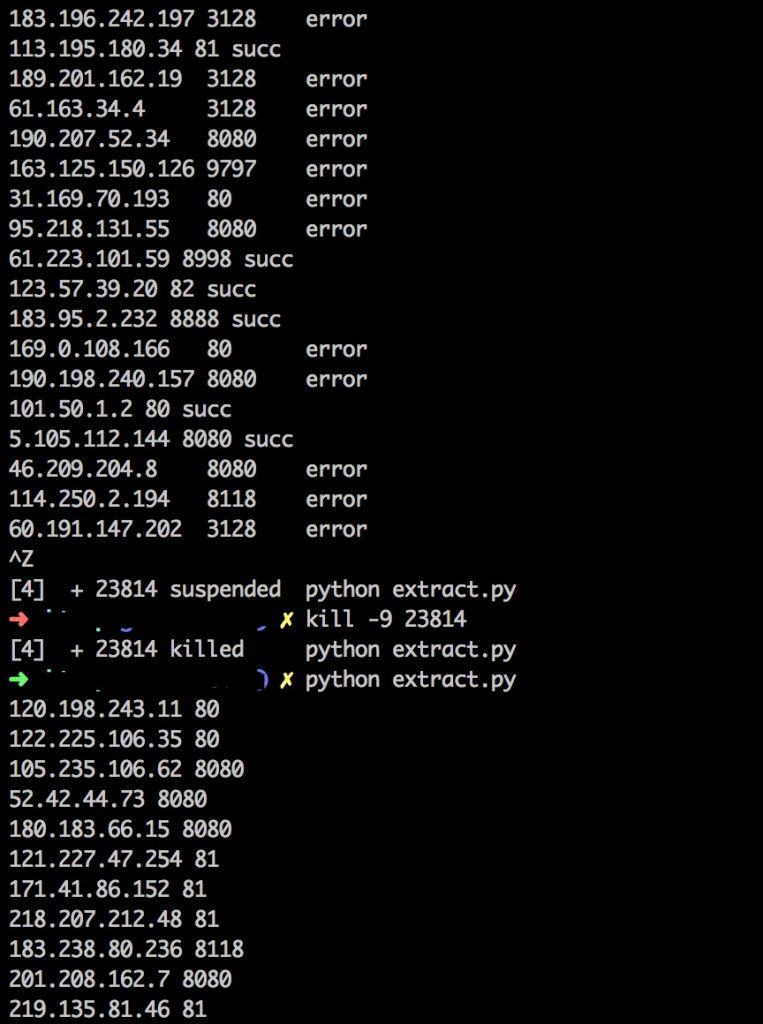Click the green prompt arrow
This screenshot has width=763, height=1024.
pyautogui.click(x=19, y=680)
